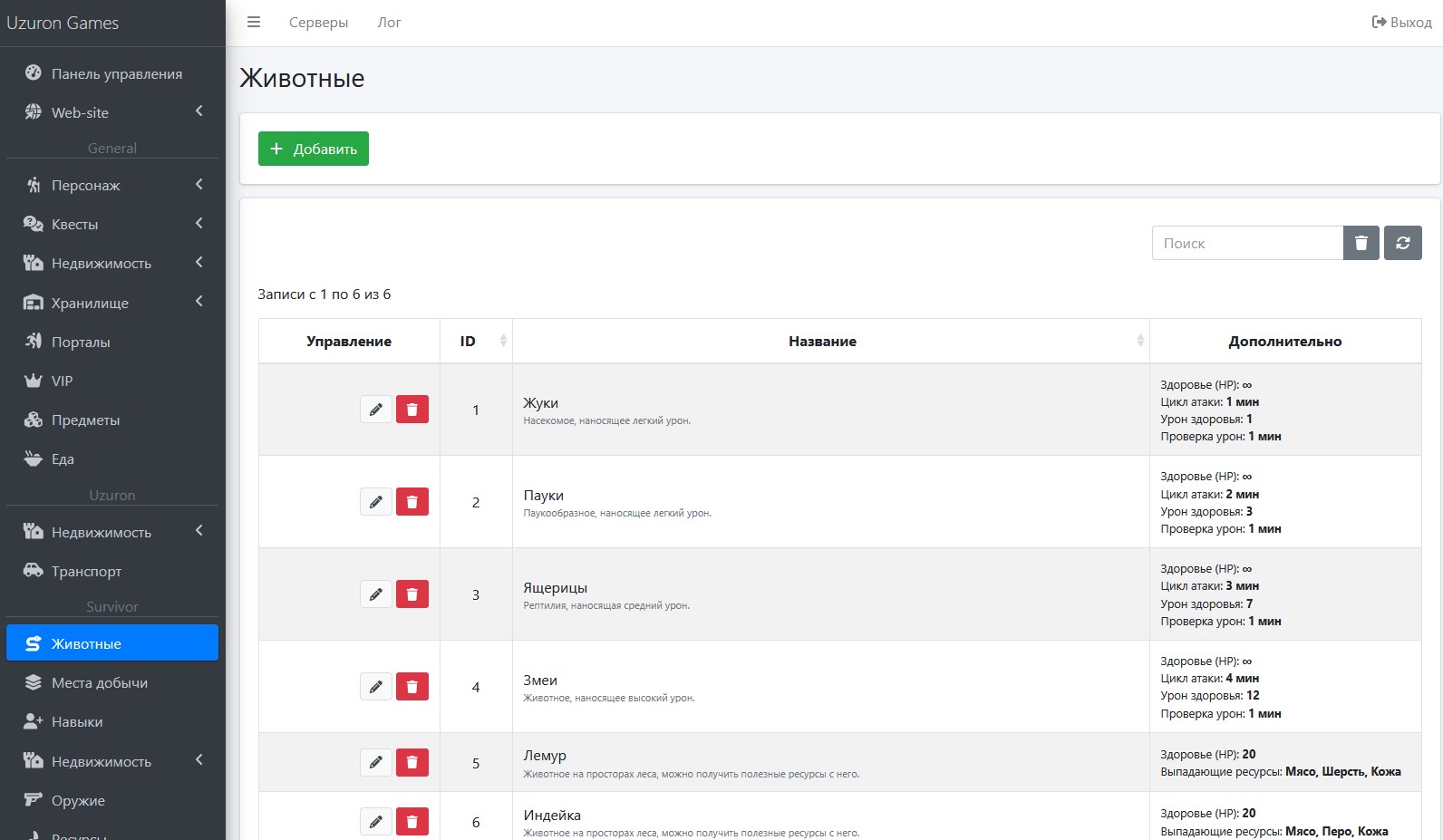
Task: Expand the Web-site sidebar submenu
Action: [x=199, y=111]
